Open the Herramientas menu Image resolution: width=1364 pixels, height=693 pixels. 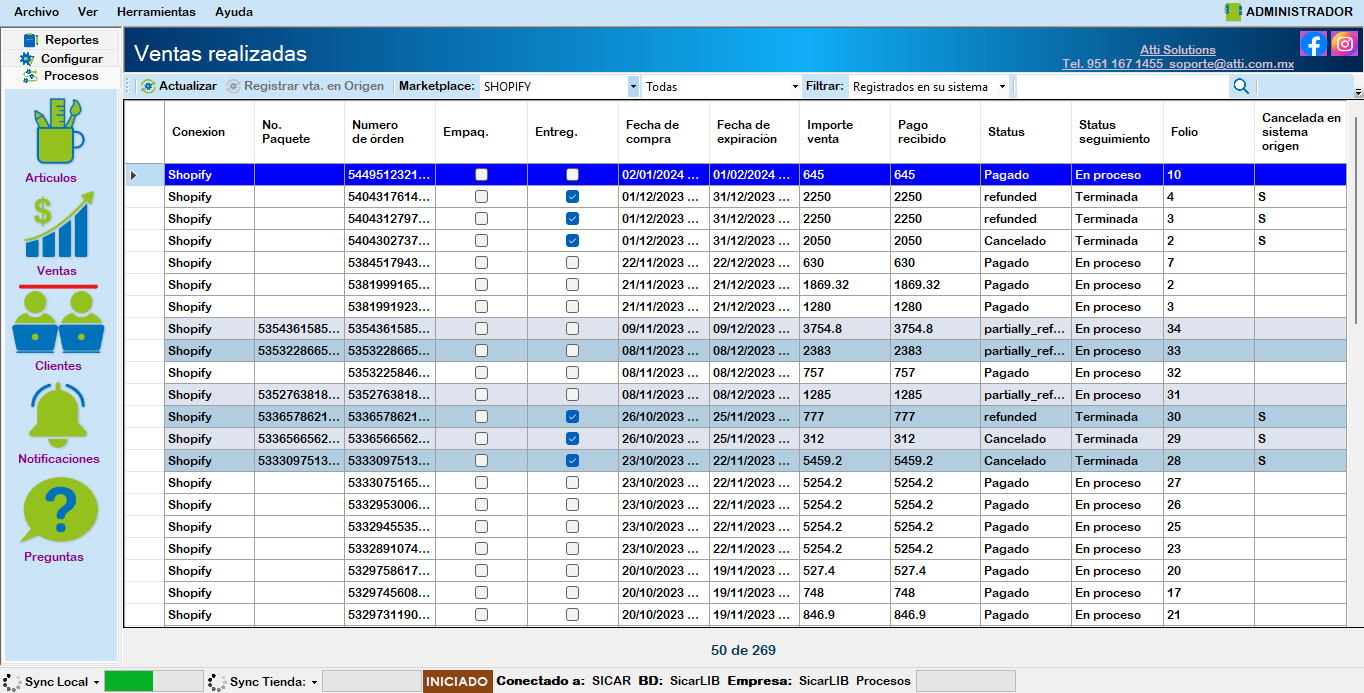point(156,12)
